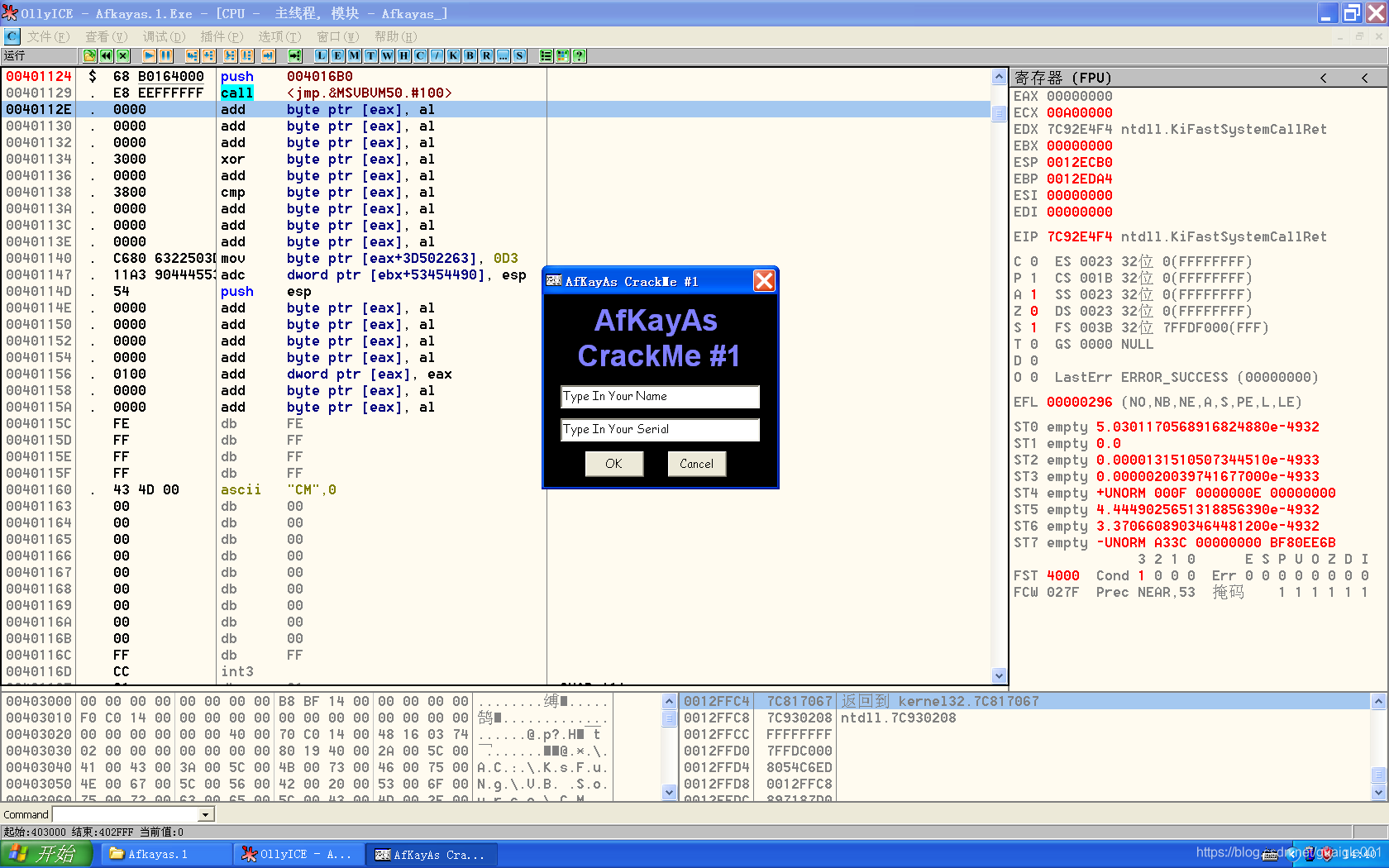Open the Log window with L icon
Image resolution: width=1389 pixels, height=868 pixels.
322,55
